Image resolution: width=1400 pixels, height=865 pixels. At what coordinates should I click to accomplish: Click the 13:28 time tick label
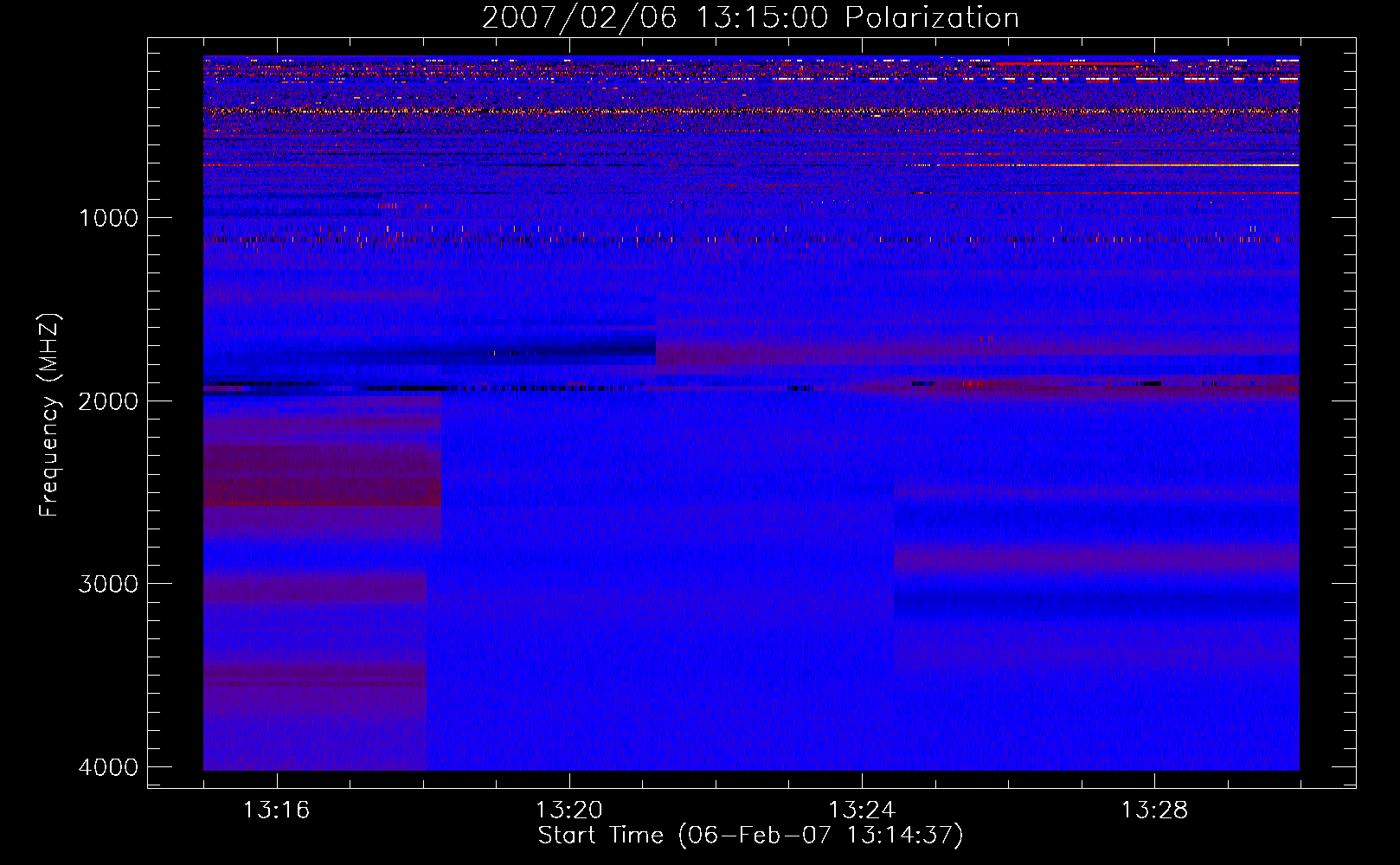[1154, 811]
